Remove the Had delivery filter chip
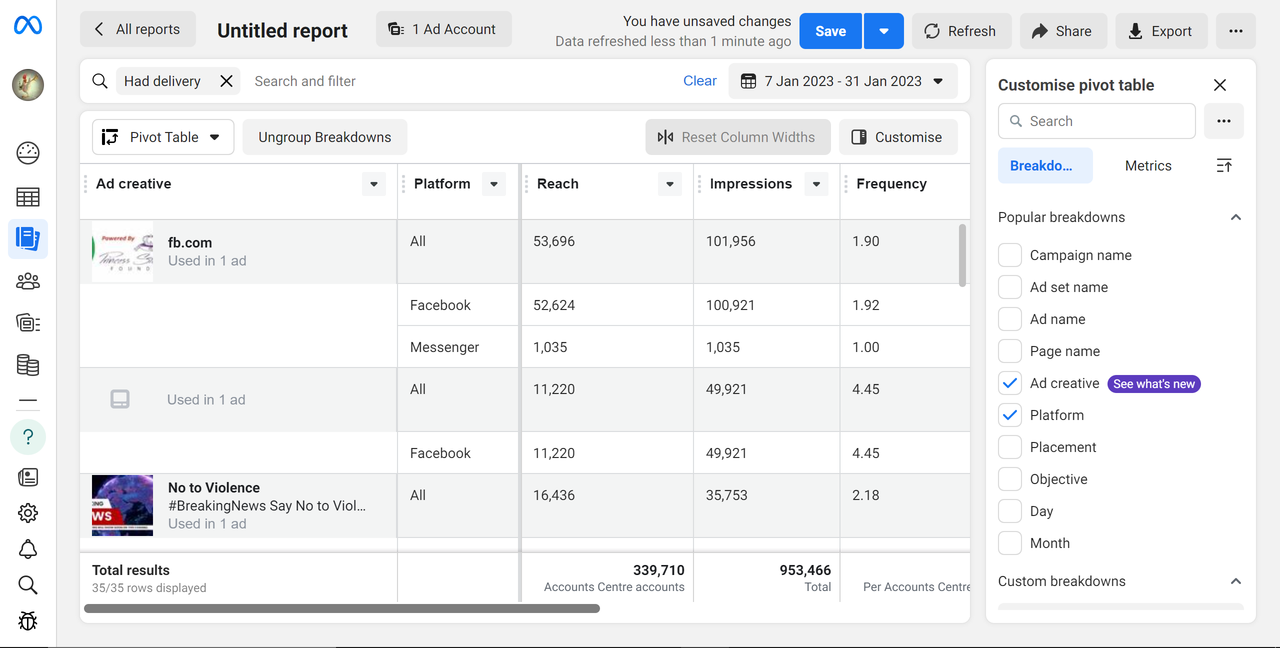This screenshot has height=648, width=1280. (227, 81)
